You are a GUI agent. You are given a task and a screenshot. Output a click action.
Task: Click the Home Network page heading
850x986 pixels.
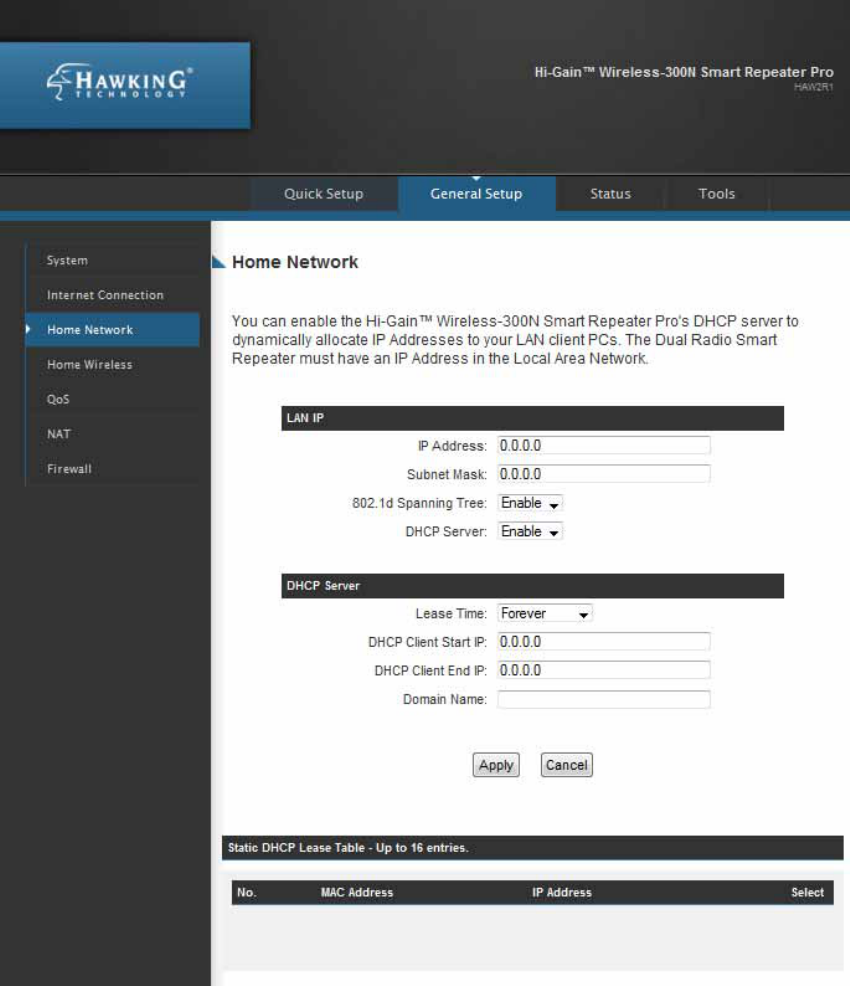(295, 262)
